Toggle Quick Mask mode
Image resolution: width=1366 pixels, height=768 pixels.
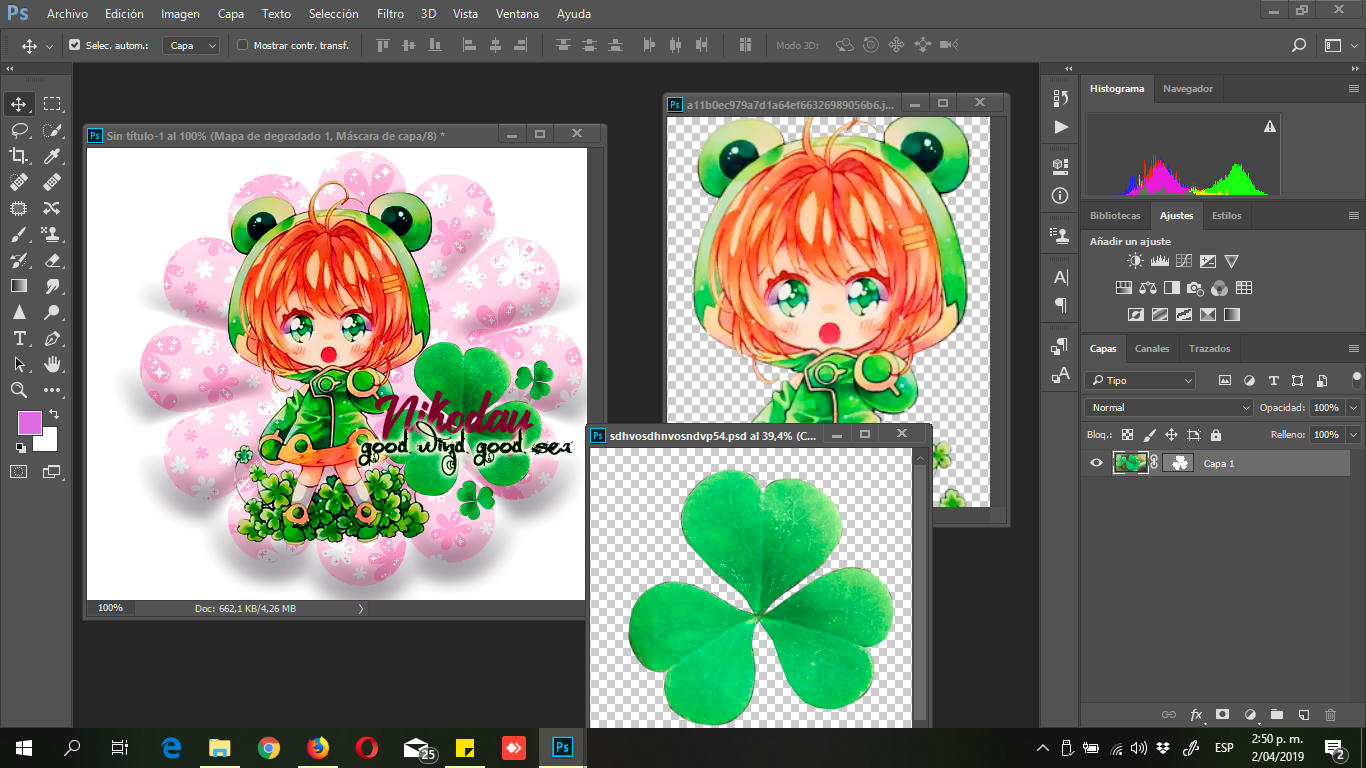(x=19, y=471)
